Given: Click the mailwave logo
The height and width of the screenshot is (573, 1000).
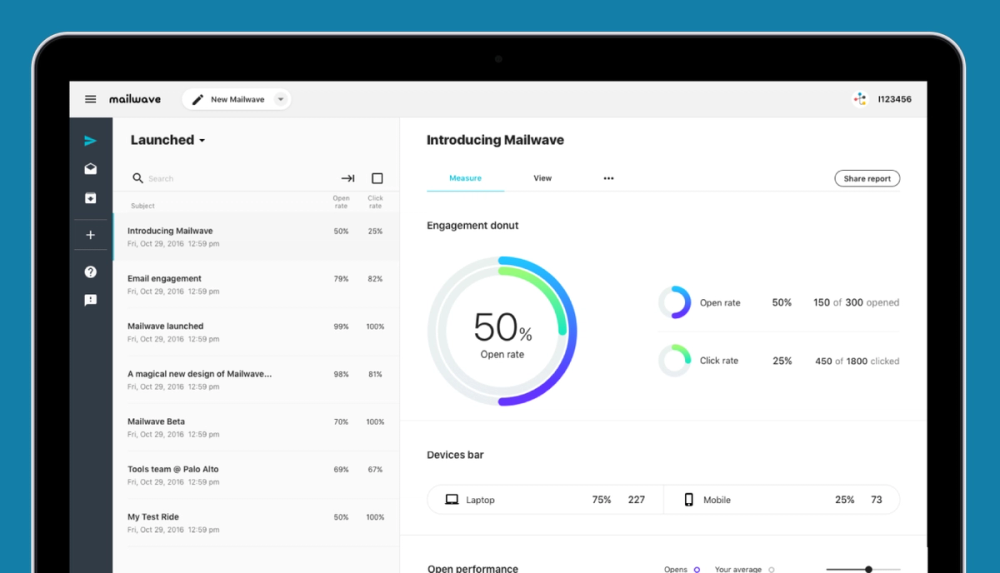Looking at the screenshot, I should pyautogui.click(x=135, y=99).
